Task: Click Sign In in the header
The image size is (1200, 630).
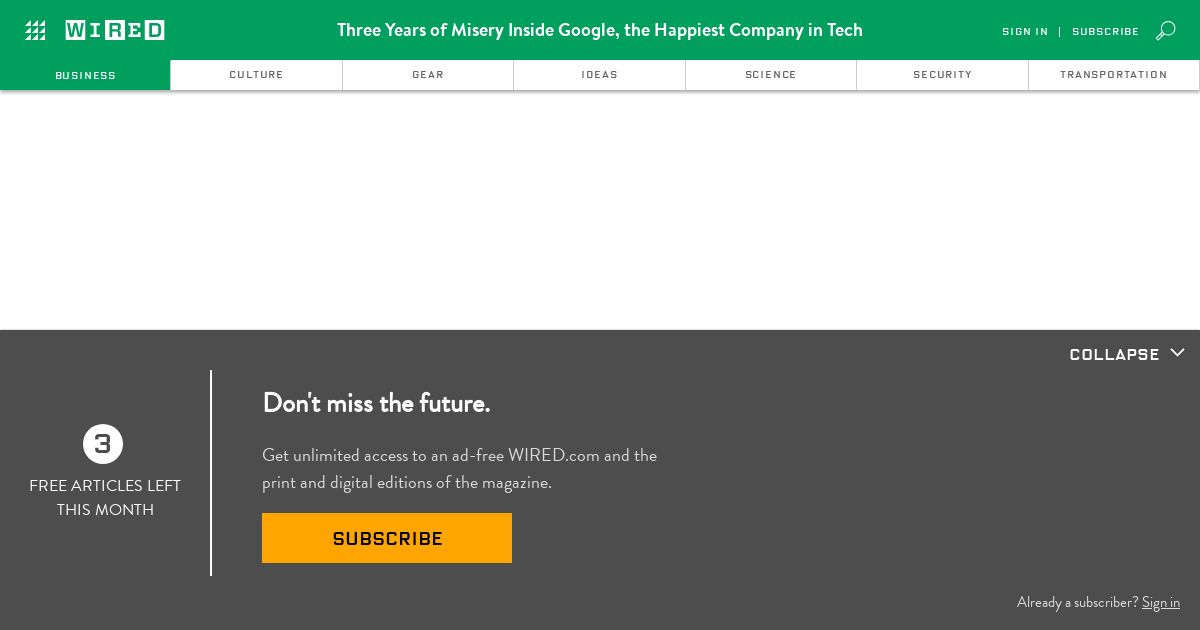Action: pyautogui.click(x=1025, y=32)
